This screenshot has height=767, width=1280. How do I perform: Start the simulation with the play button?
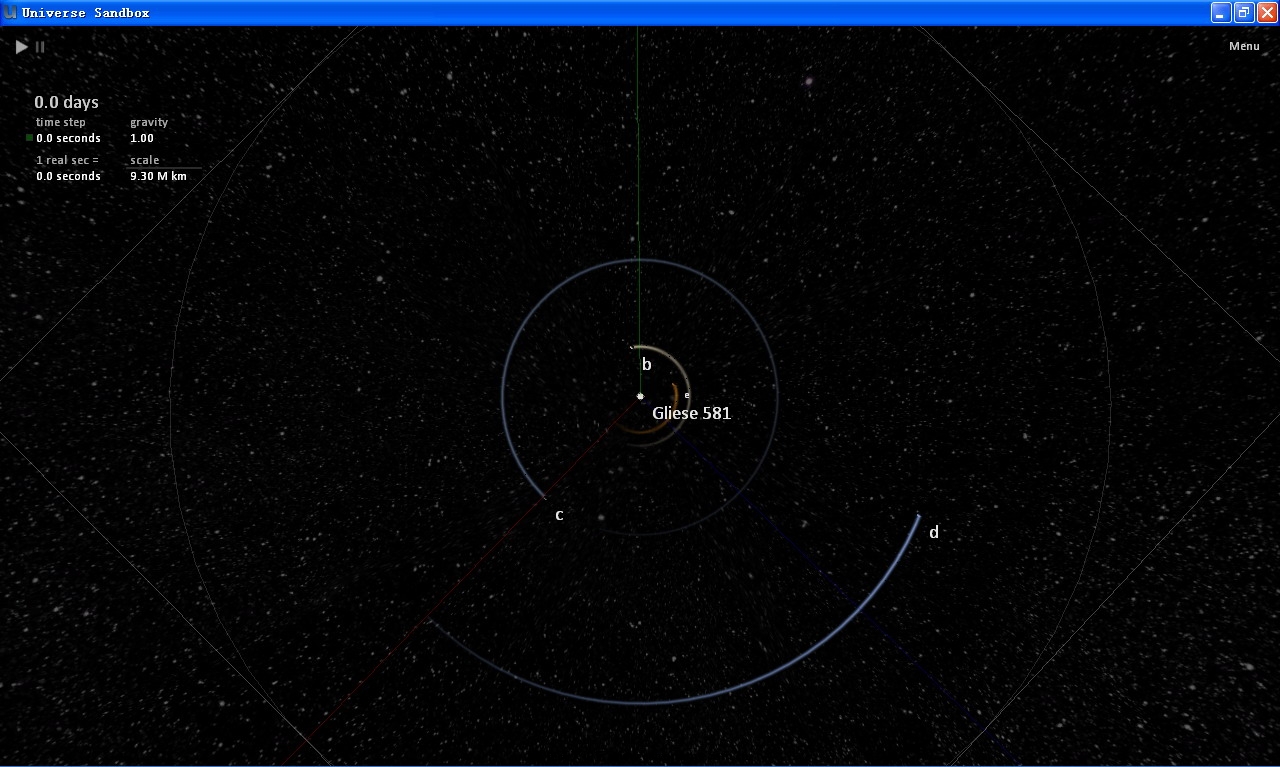pyautogui.click(x=22, y=46)
